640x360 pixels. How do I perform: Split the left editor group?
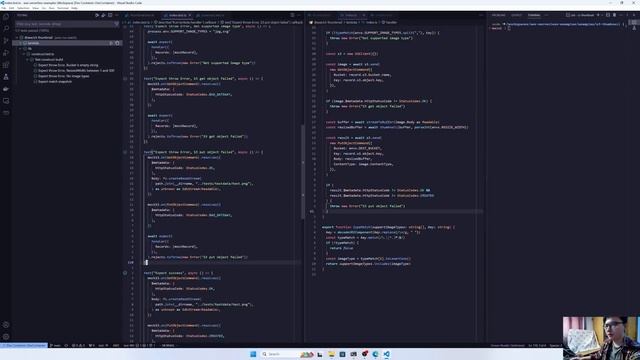292,15
